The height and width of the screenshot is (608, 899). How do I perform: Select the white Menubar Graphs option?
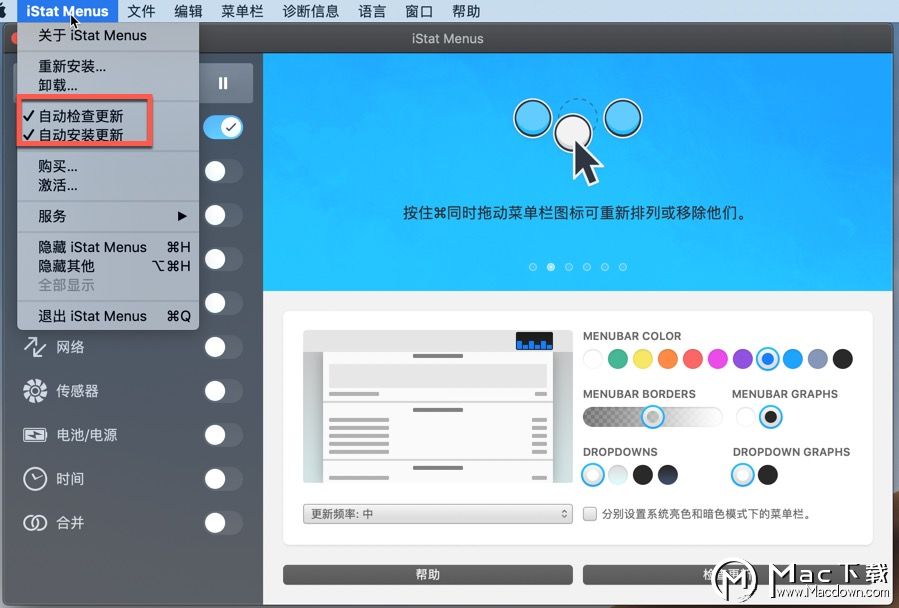coord(745,417)
